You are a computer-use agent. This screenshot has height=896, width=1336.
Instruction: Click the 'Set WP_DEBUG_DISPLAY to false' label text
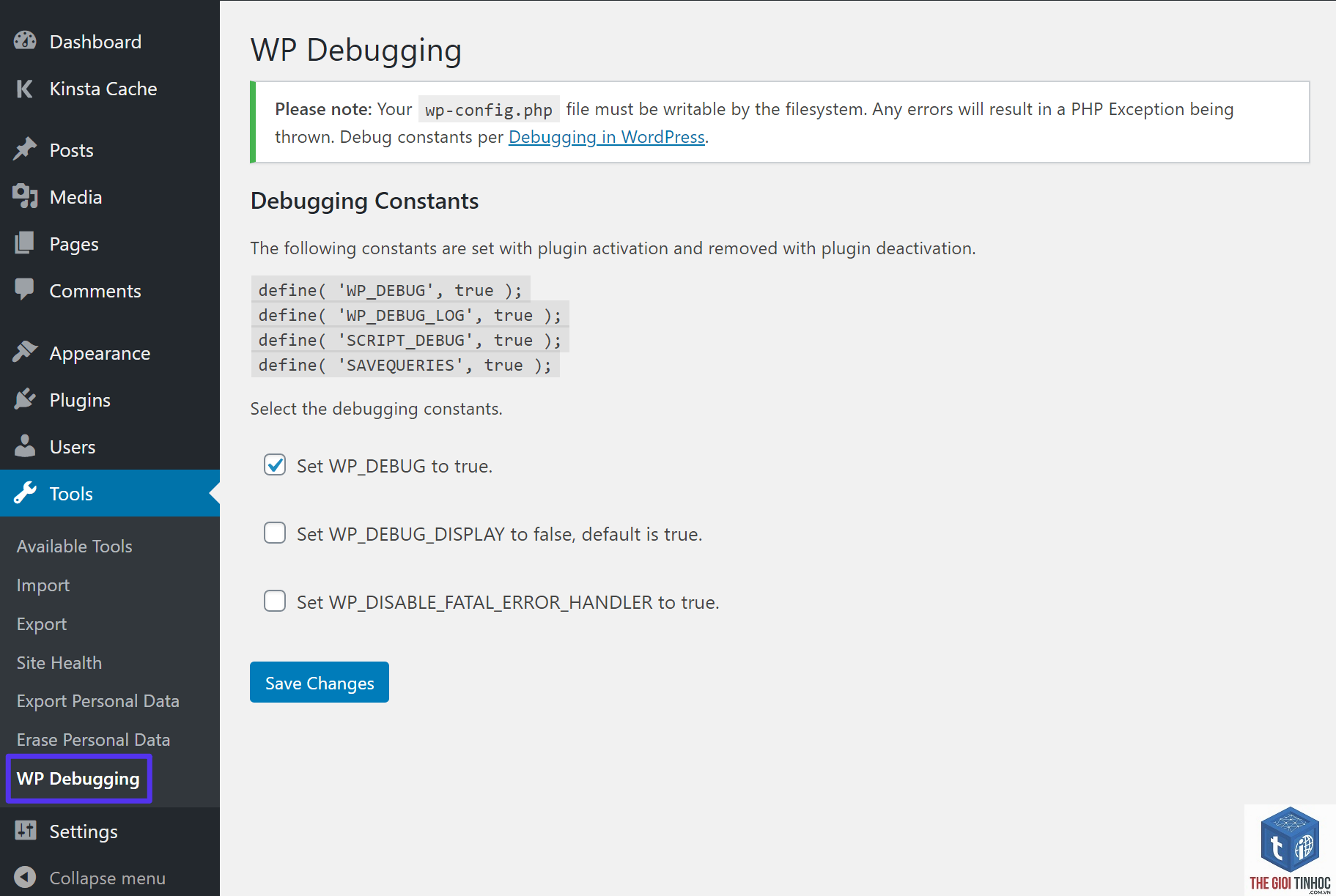(x=500, y=534)
